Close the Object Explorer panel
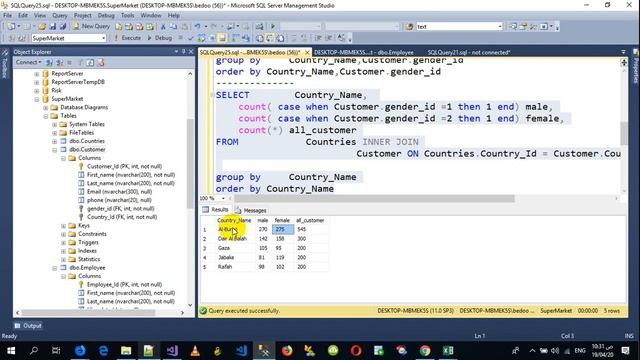 [191, 52]
